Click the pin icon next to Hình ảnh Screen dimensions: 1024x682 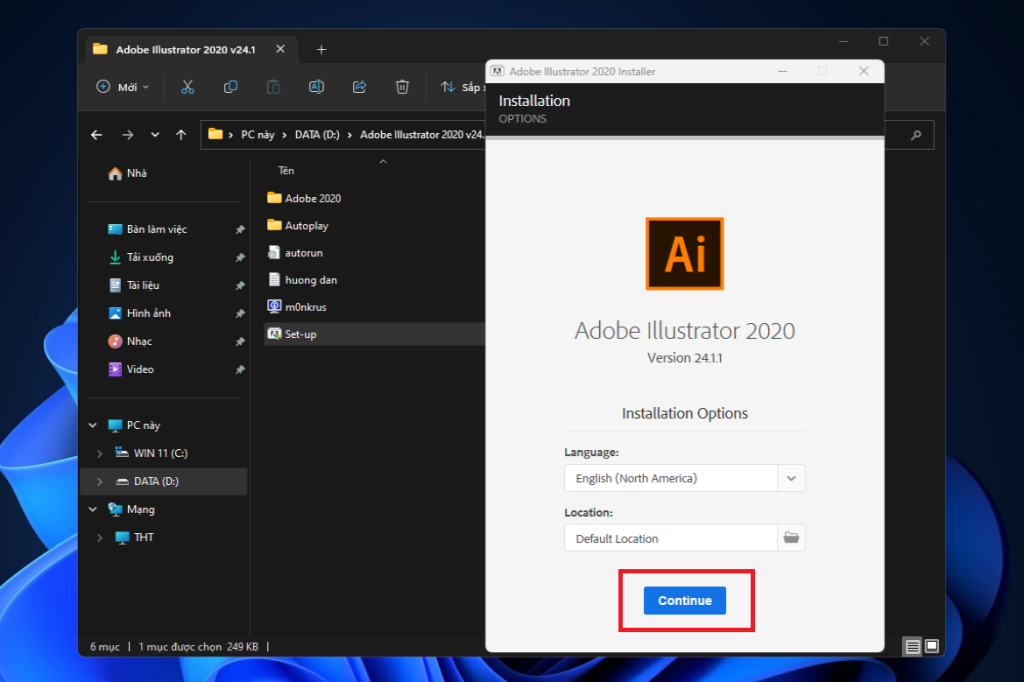coord(240,314)
